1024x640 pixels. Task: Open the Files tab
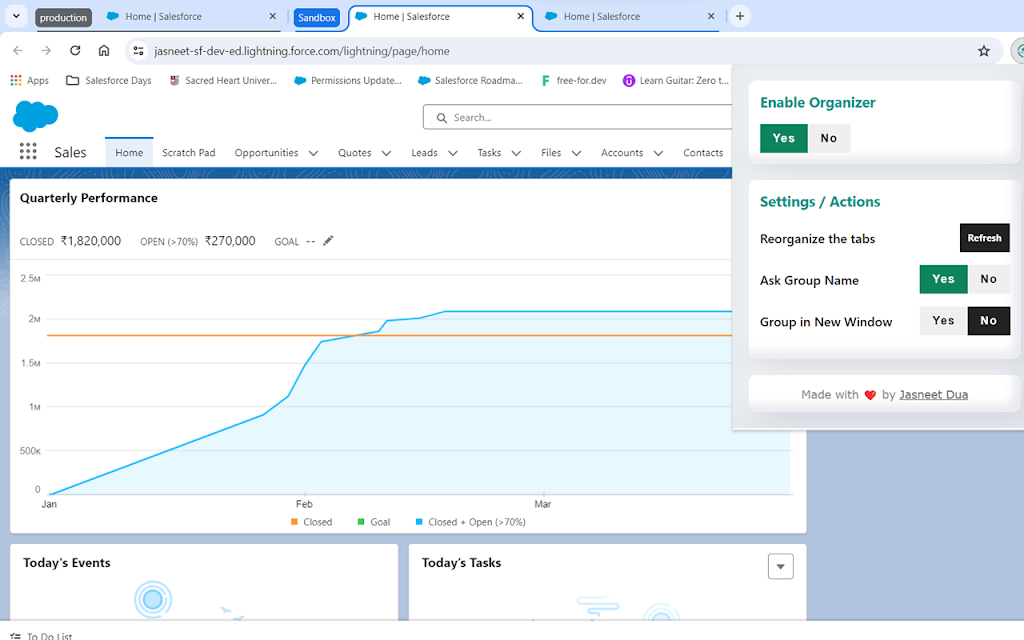551,153
